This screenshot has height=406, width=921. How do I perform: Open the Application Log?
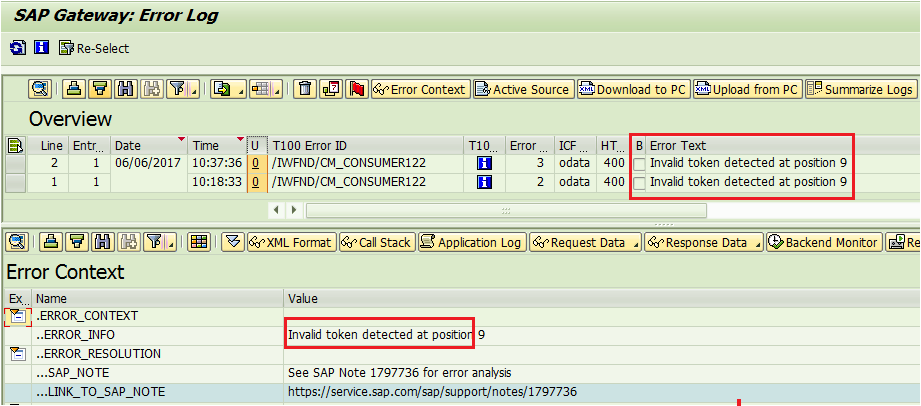coord(471,242)
